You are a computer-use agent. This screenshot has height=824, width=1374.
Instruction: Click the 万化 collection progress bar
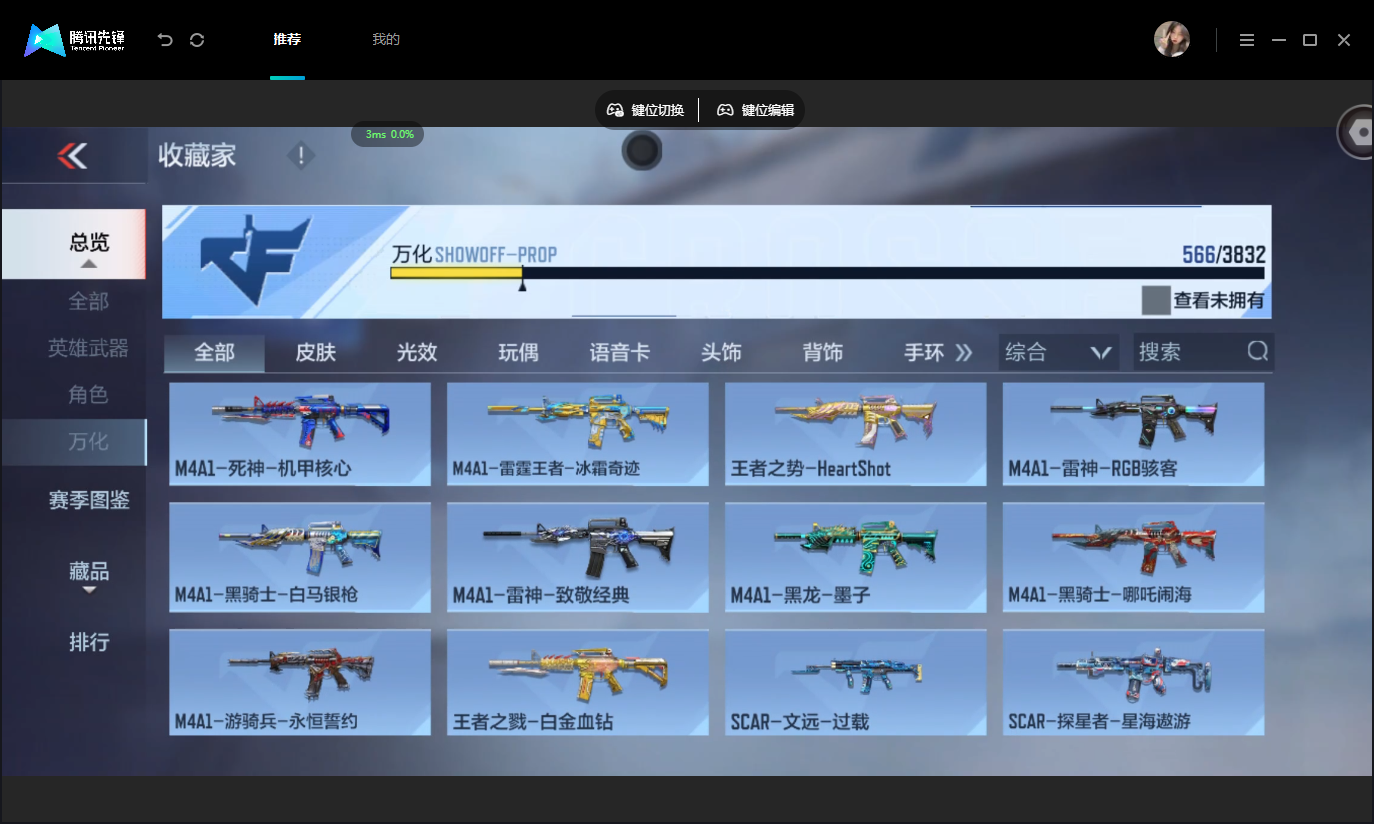point(827,273)
